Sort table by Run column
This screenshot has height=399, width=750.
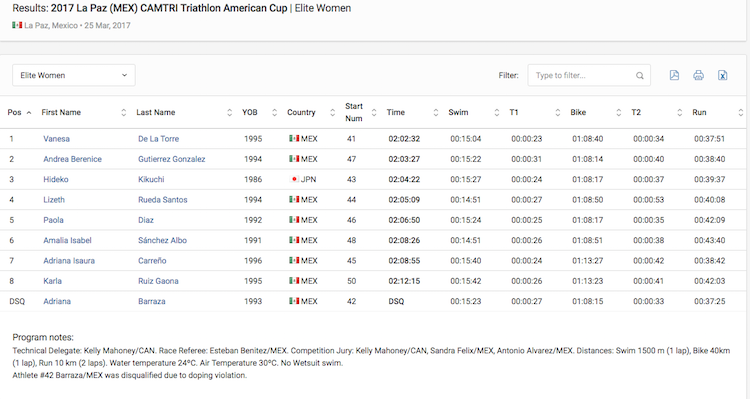[717, 112]
